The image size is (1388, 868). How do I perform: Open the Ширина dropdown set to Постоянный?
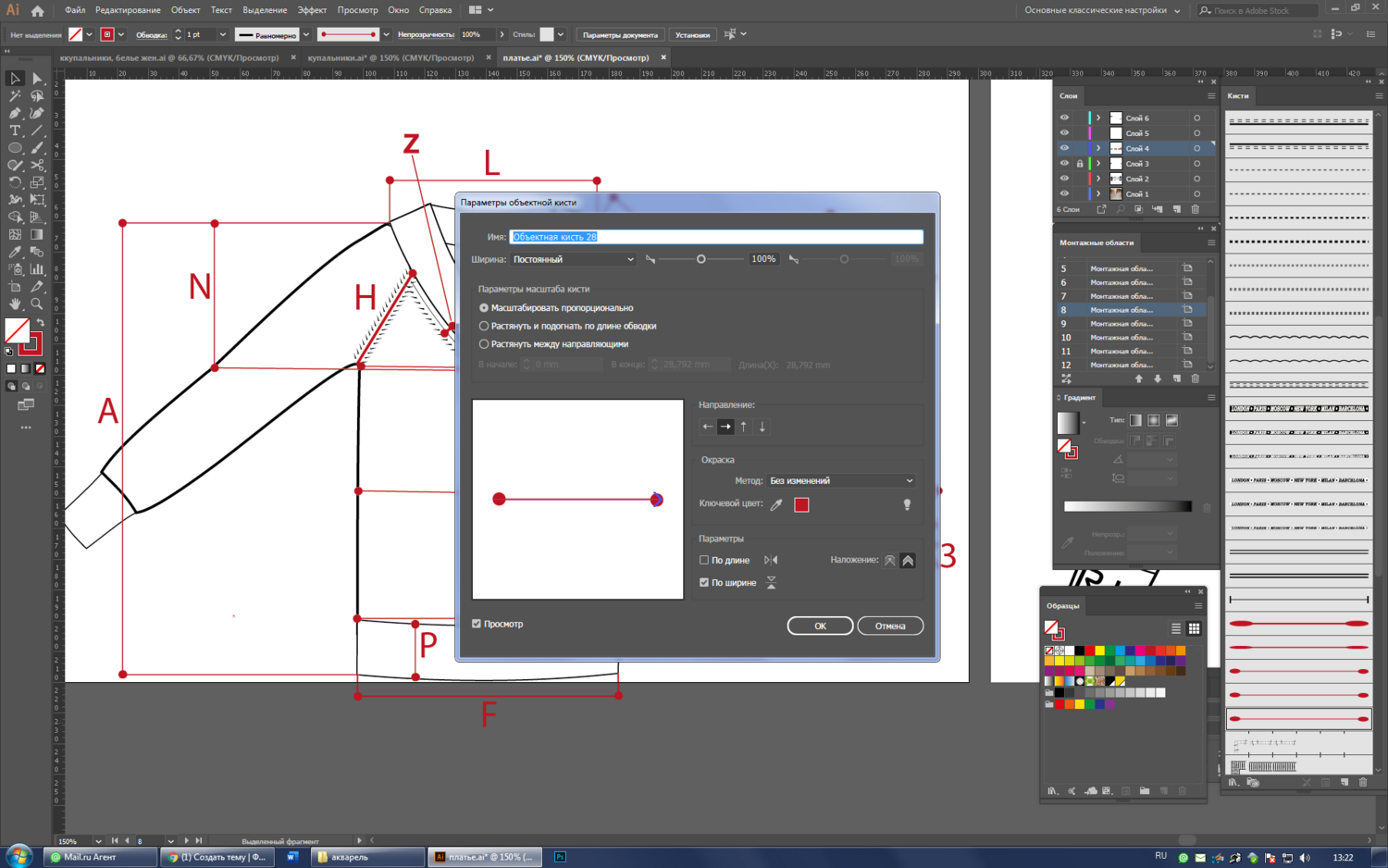coord(573,259)
